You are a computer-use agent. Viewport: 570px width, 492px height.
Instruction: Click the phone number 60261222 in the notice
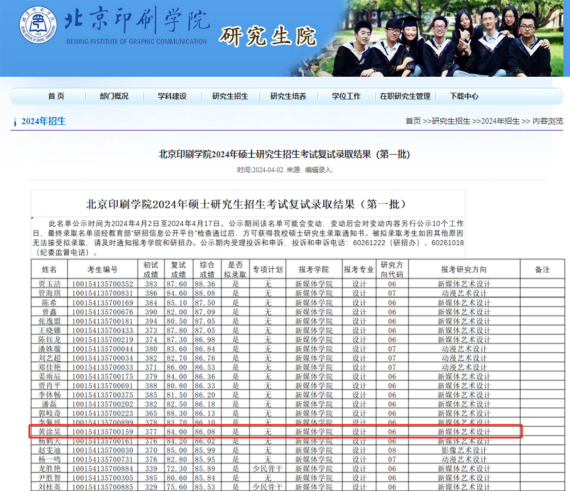[369, 243]
